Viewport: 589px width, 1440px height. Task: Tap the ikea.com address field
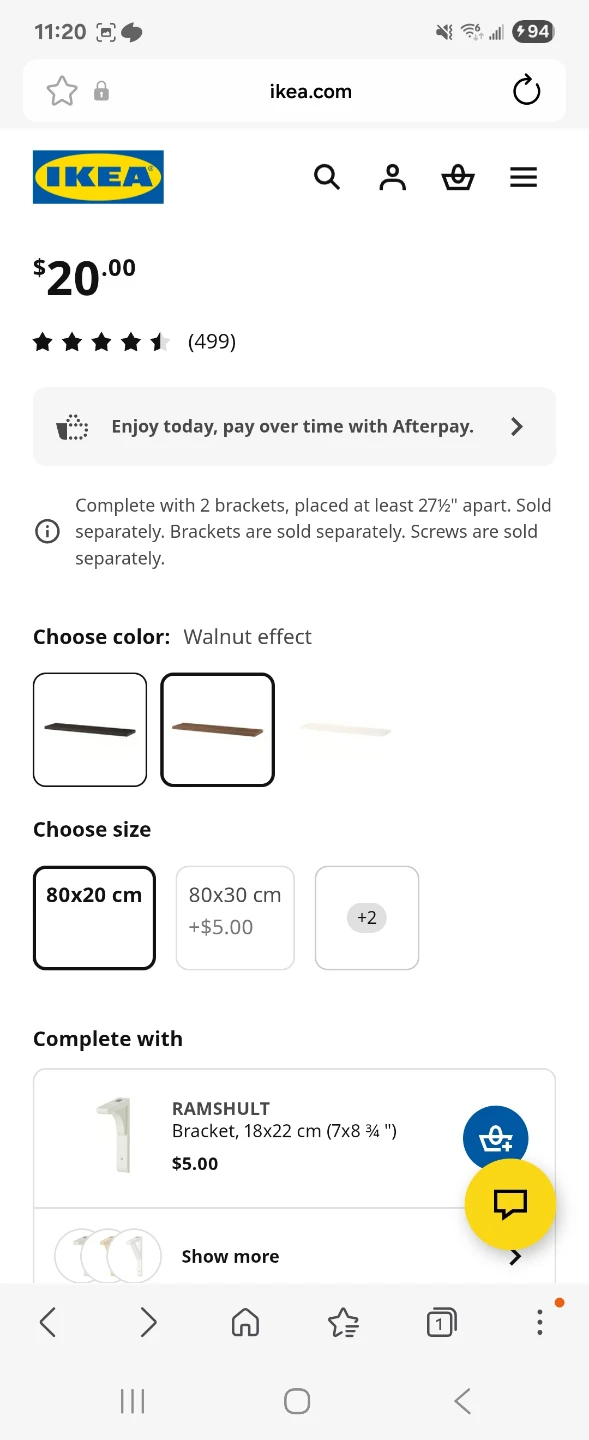pos(311,92)
